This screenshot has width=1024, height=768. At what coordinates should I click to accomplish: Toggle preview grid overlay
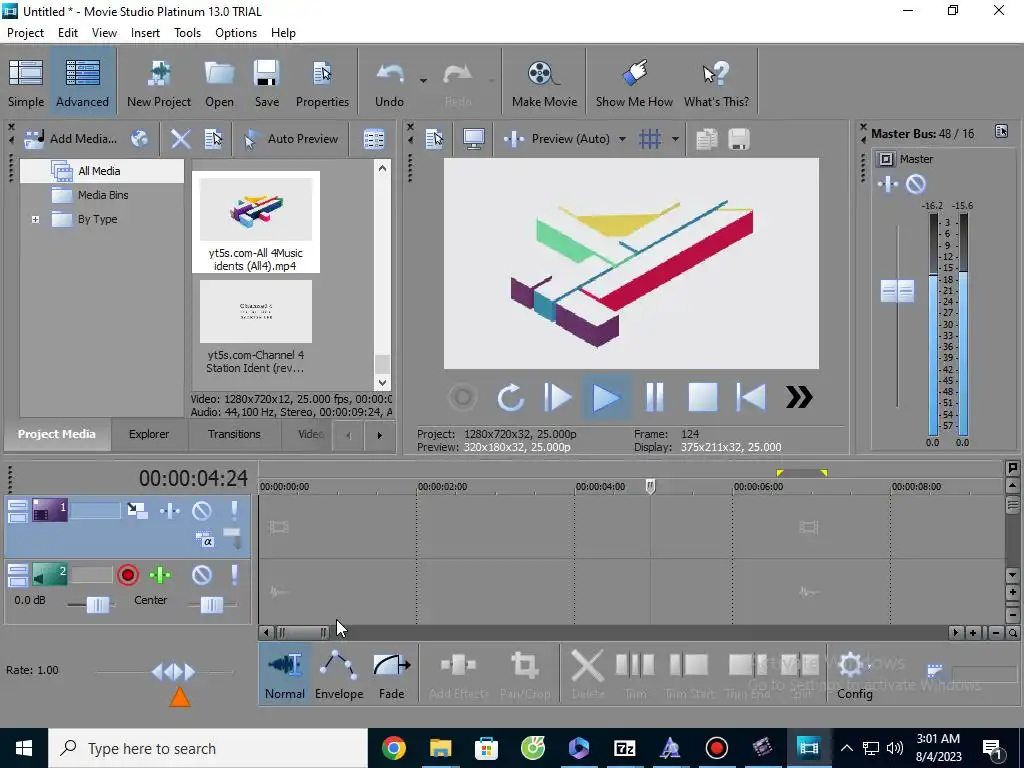click(x=650, y=138)
